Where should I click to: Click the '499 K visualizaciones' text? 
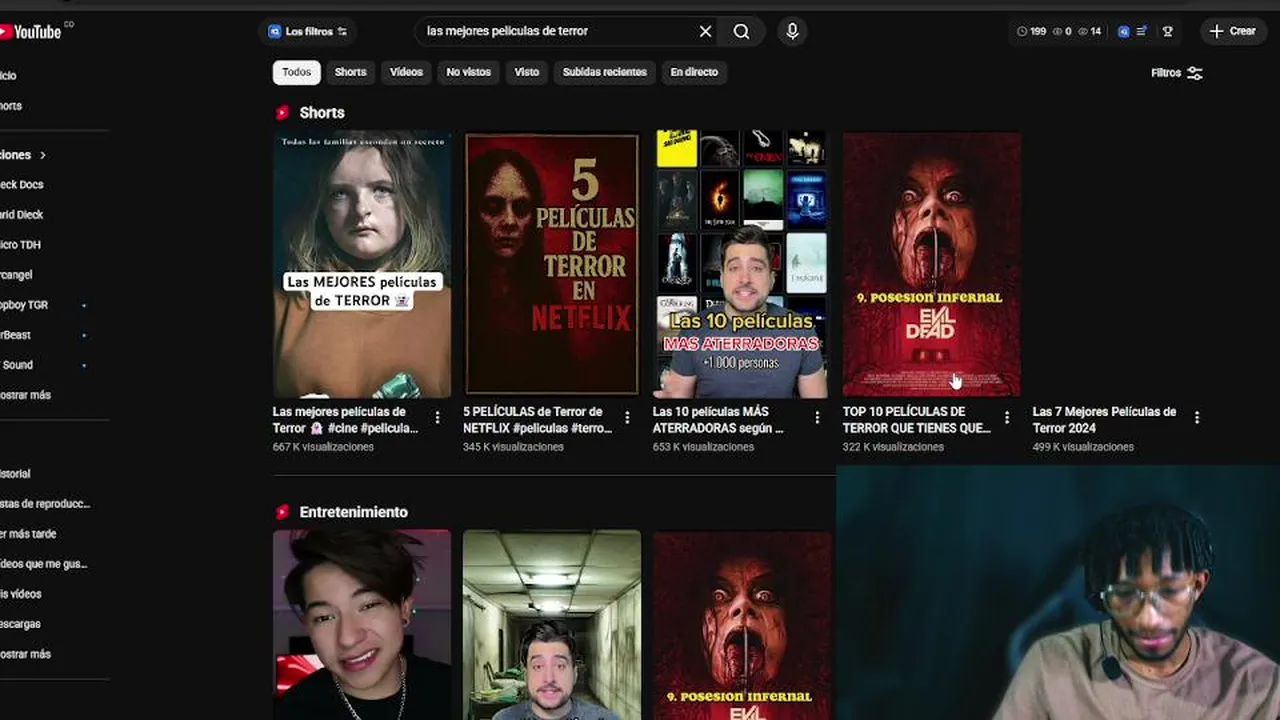1083,447
